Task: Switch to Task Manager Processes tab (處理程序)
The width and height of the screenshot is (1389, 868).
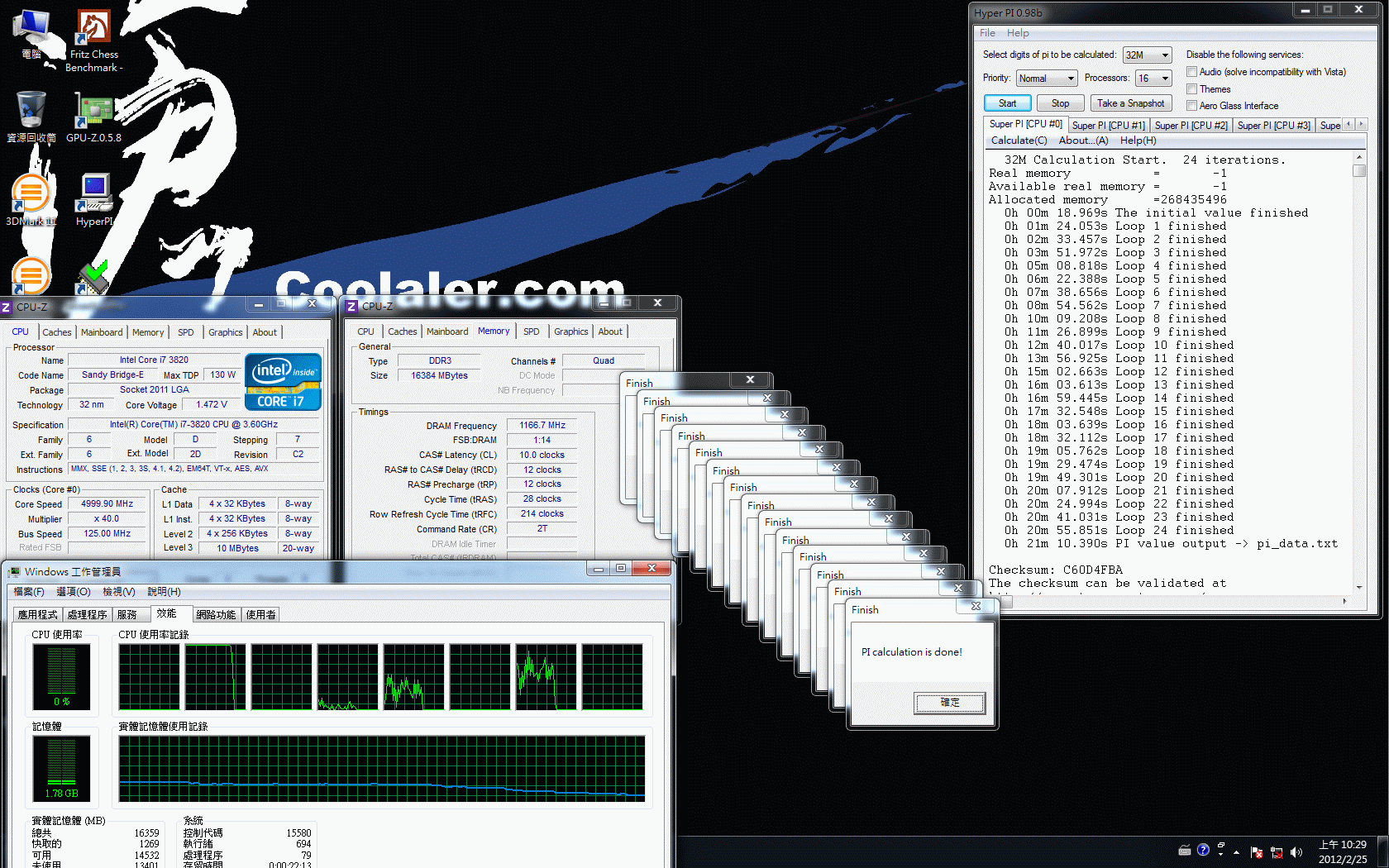Action: click(87, 614)
